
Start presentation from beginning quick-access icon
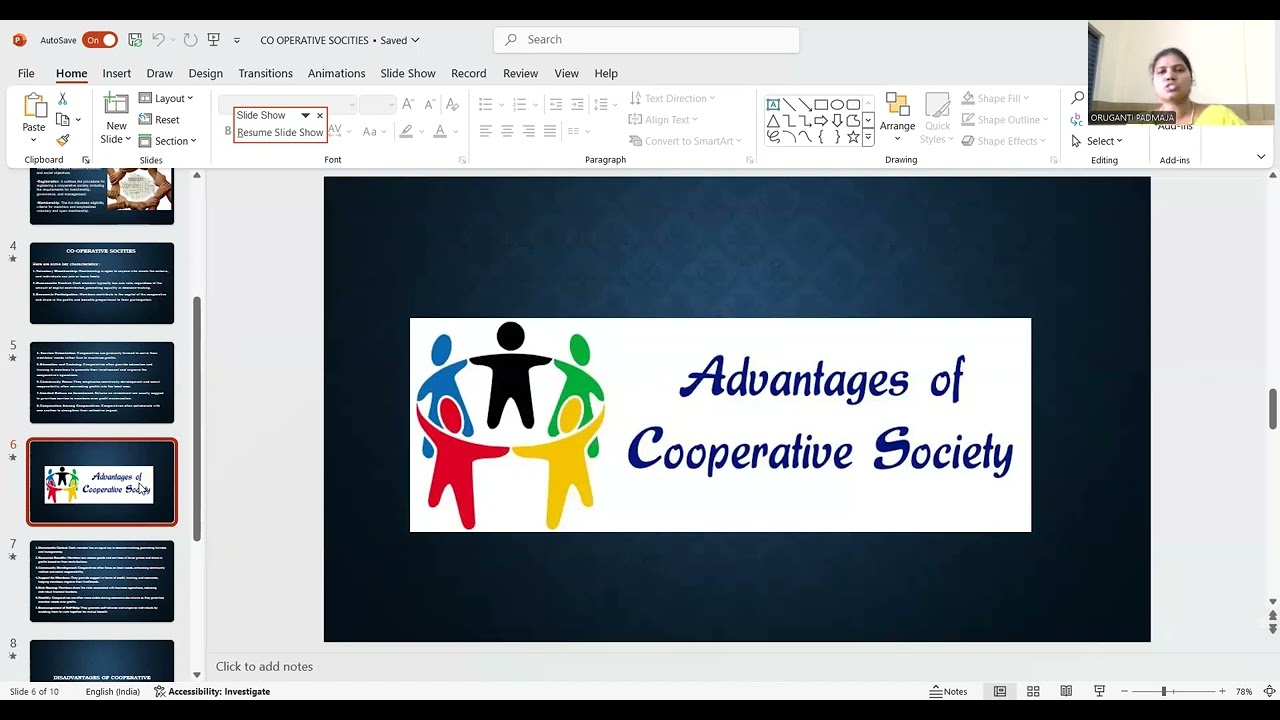click(x=213, y=40)
